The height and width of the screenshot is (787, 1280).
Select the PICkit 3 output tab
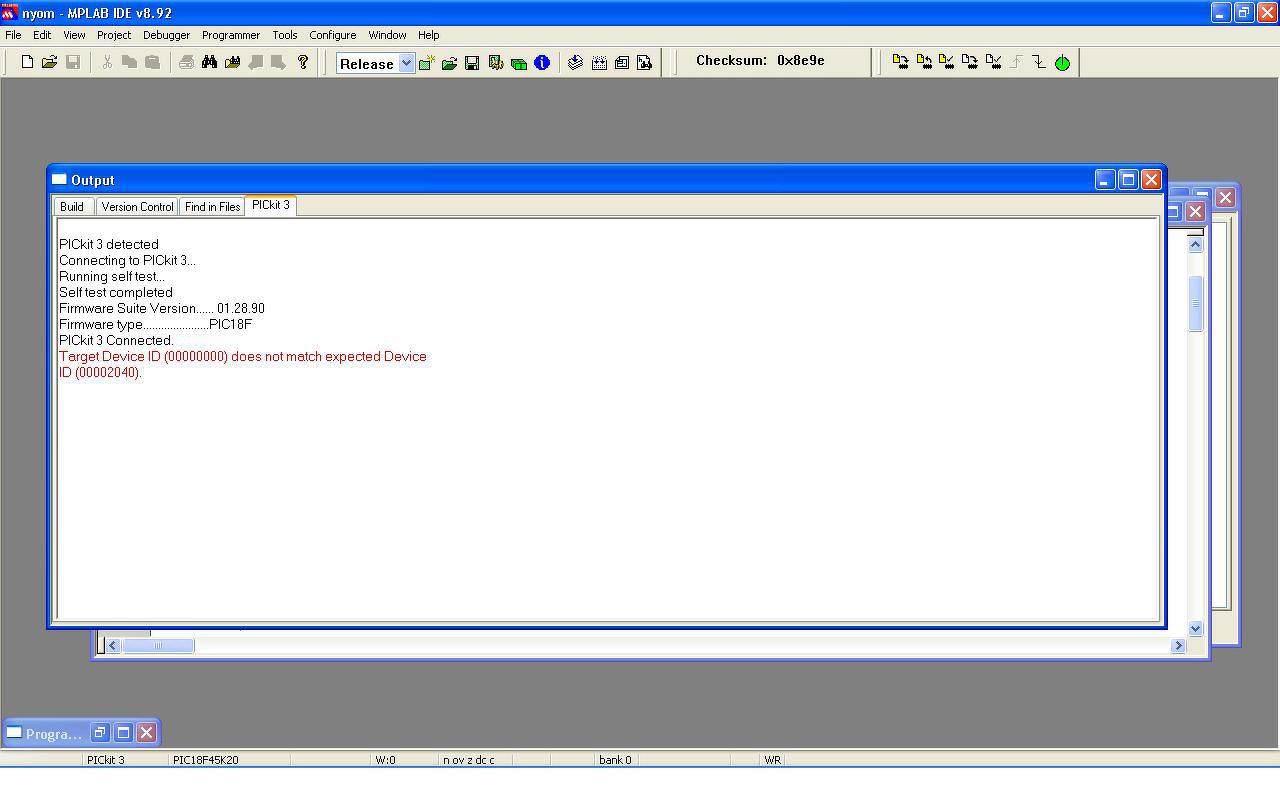tap(270, 205)
